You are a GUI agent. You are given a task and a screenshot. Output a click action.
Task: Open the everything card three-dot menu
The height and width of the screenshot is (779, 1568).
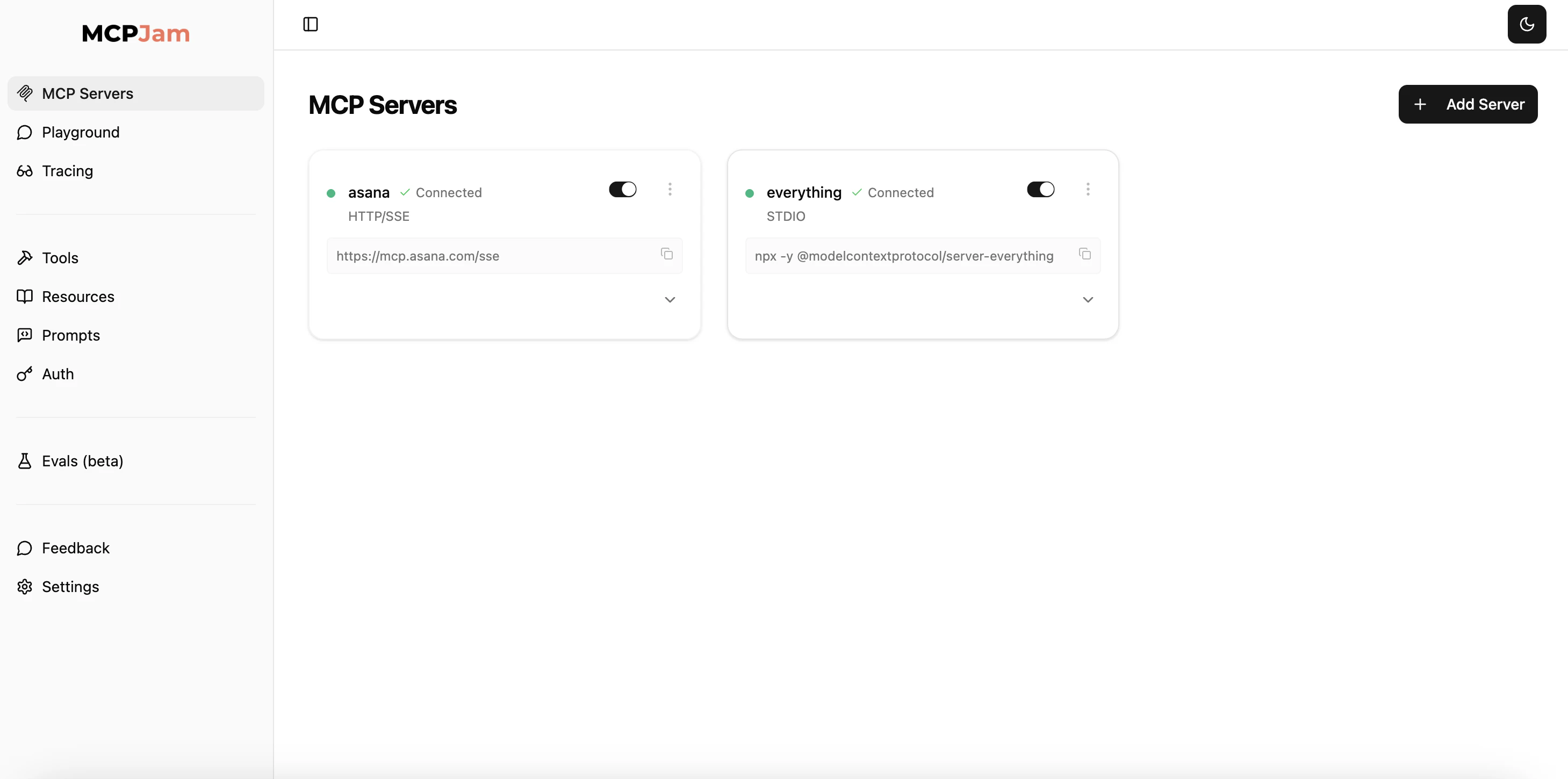tap(1088, 189)
